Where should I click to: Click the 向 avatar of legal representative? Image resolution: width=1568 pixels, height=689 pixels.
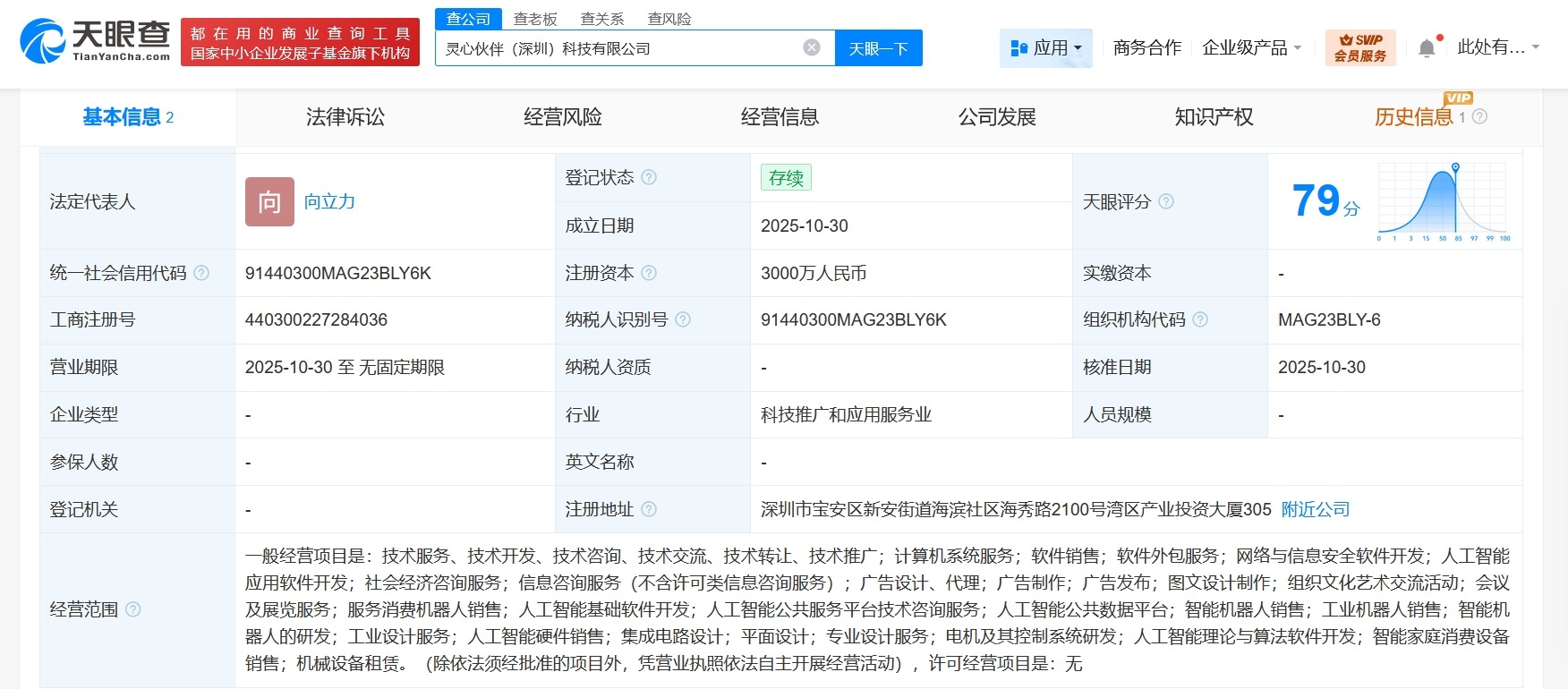[x=269, y=201]
